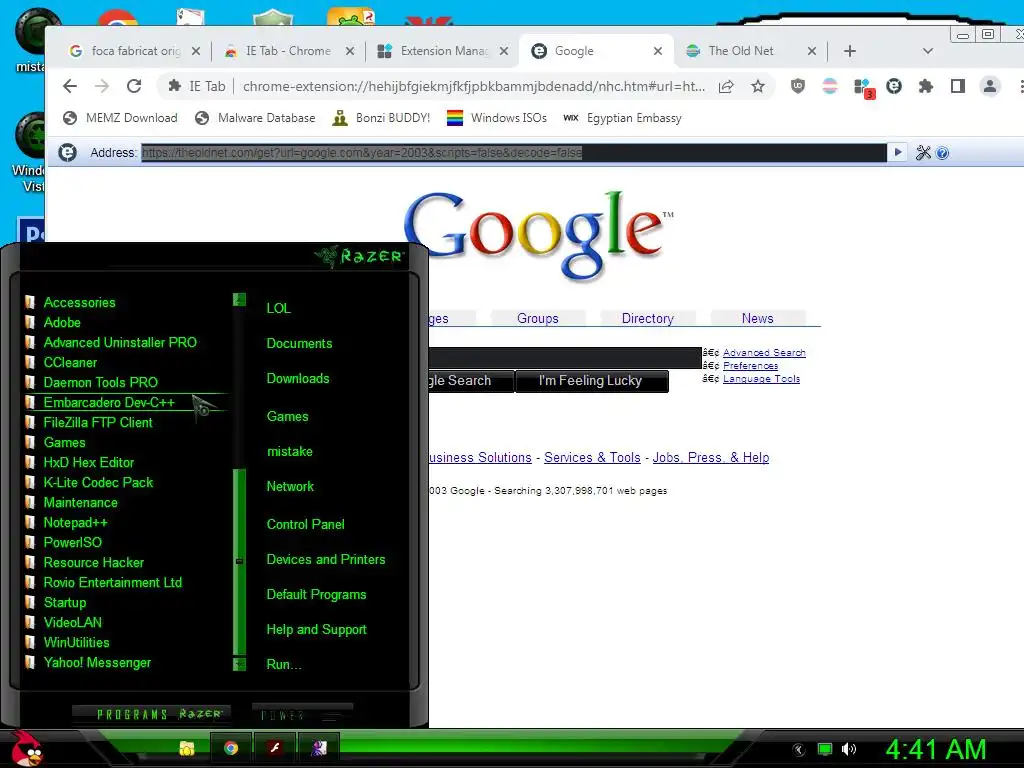1024x768 pixels.
Task: Open Run... from start menu
Action: click(283, 665)
